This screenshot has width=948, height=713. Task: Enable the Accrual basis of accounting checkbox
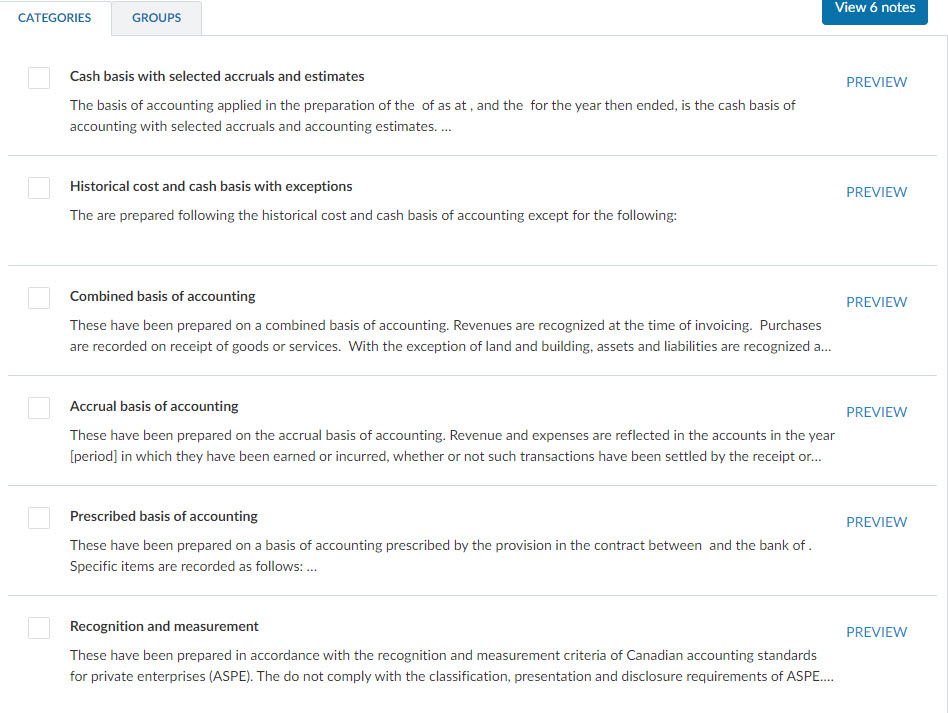(x=39, y=408)
